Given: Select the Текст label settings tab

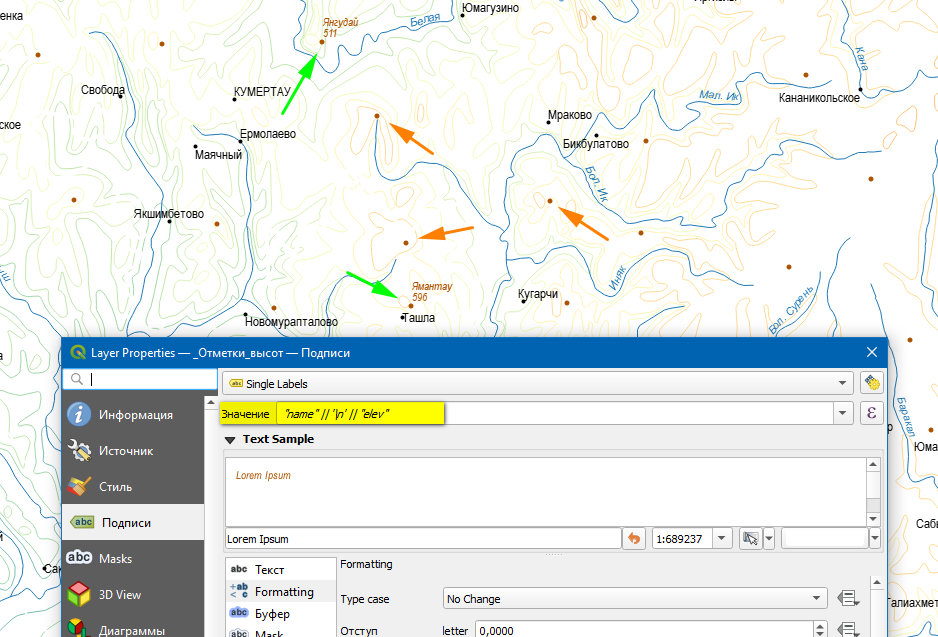Looking at the screenshot, I should pos(269,569).
